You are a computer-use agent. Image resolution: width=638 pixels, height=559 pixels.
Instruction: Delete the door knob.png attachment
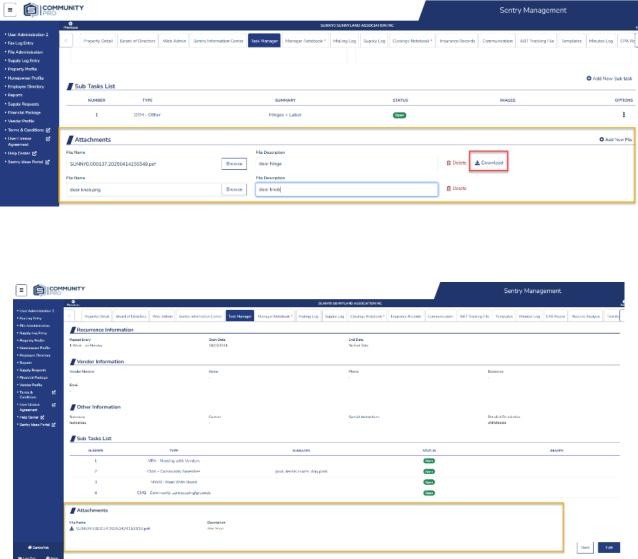pyautogui.click(x=455, y=188)
